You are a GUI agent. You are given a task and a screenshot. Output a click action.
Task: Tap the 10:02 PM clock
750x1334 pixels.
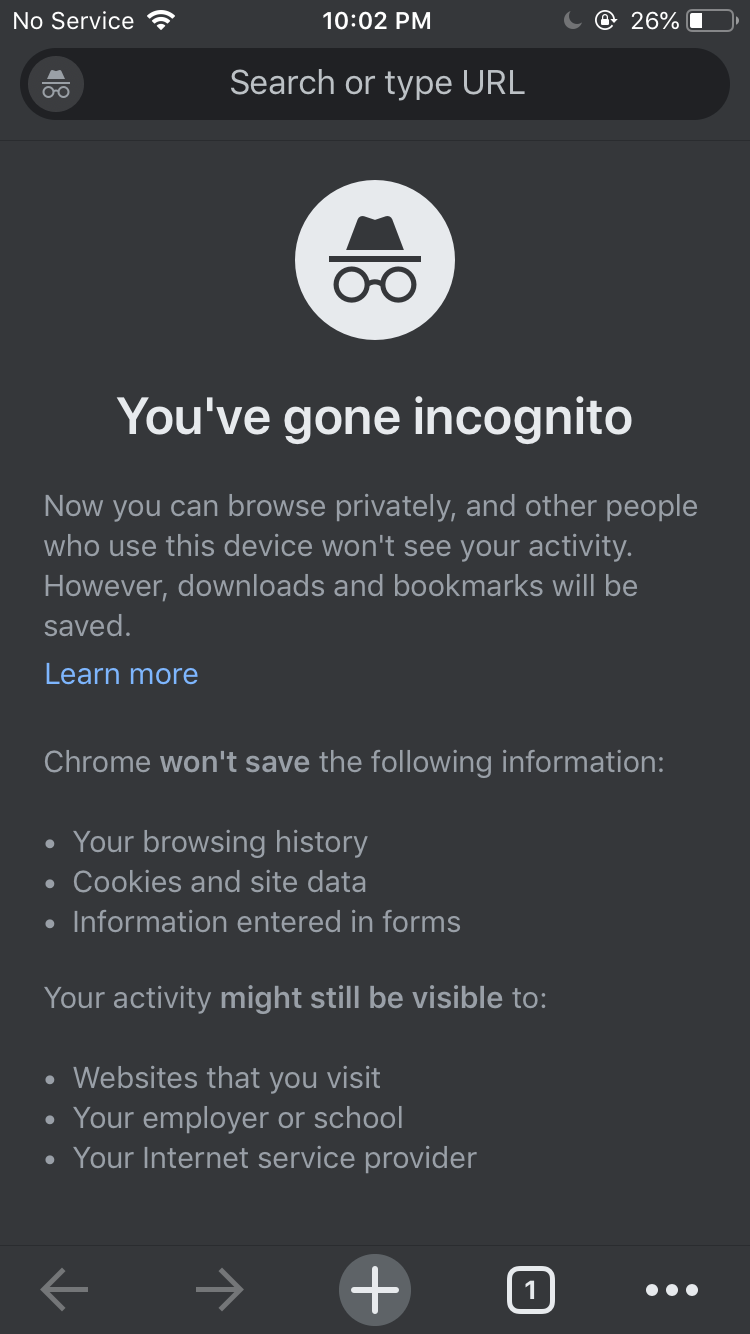click(376, 20)
